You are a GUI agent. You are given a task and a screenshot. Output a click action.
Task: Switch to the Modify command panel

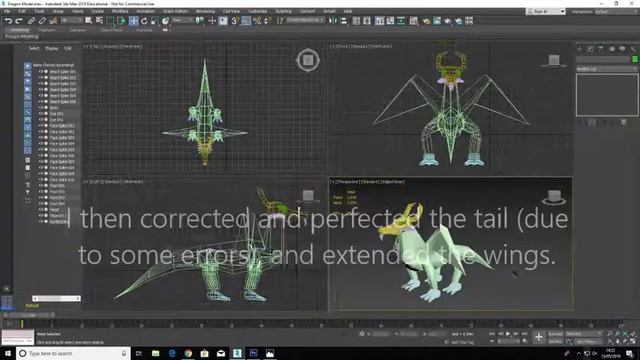[590, 49]
